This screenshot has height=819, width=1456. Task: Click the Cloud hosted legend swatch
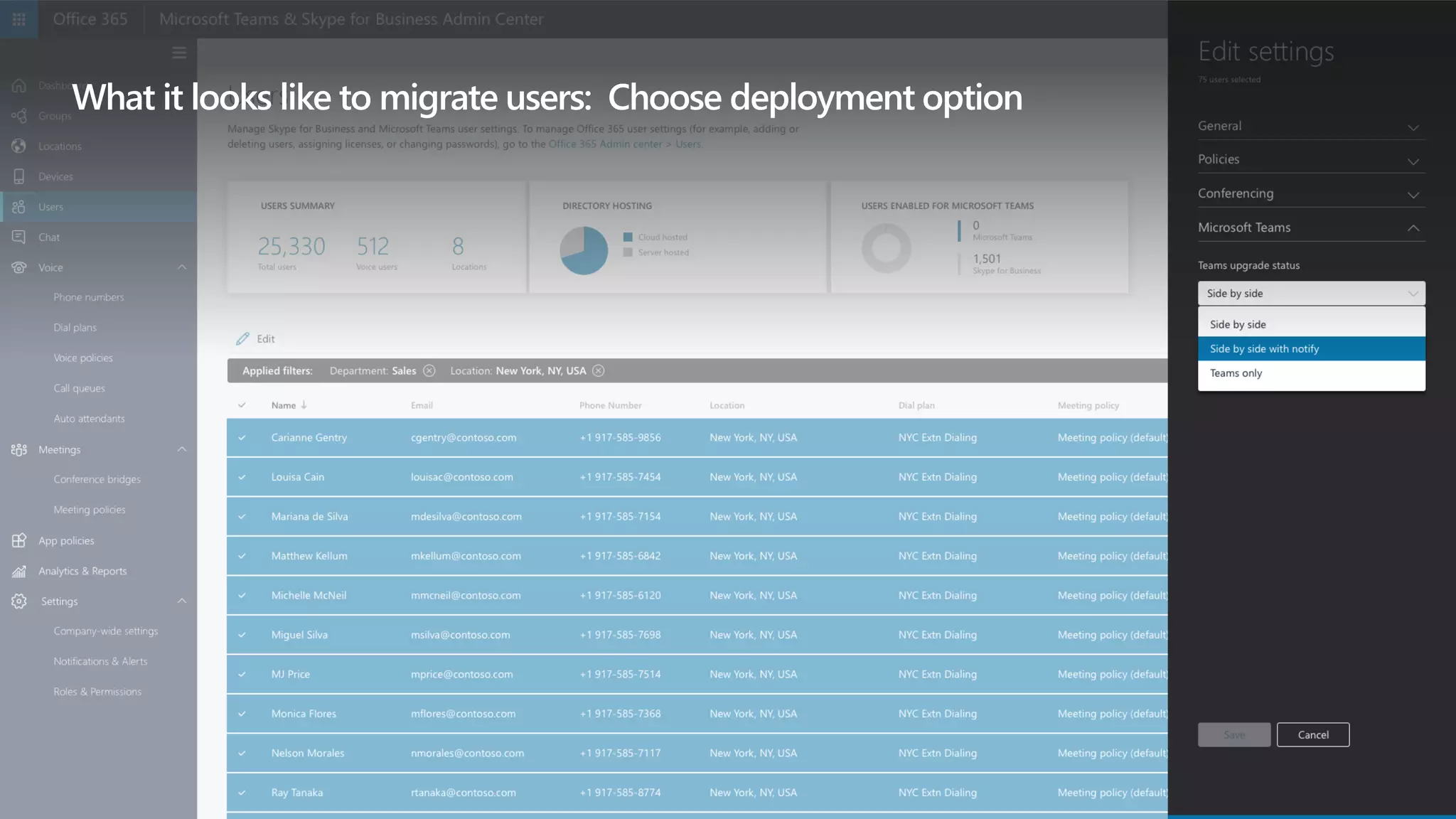(628, 237)
